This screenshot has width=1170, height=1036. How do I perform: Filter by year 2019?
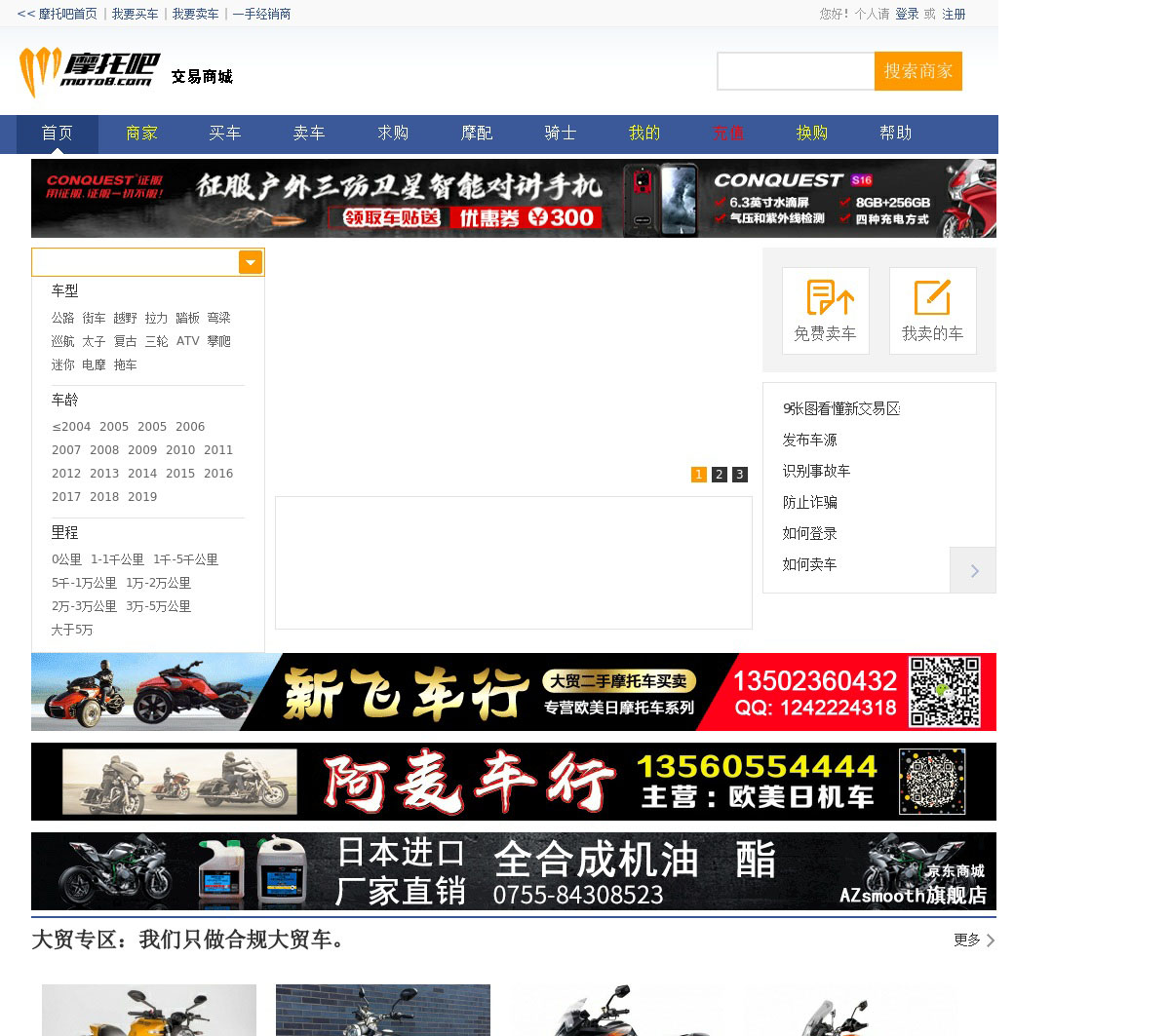tap(142, 497)
